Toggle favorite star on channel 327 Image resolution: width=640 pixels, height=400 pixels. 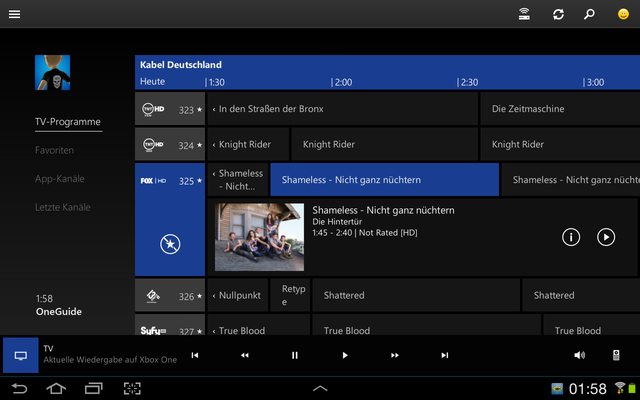coord(200,331)
